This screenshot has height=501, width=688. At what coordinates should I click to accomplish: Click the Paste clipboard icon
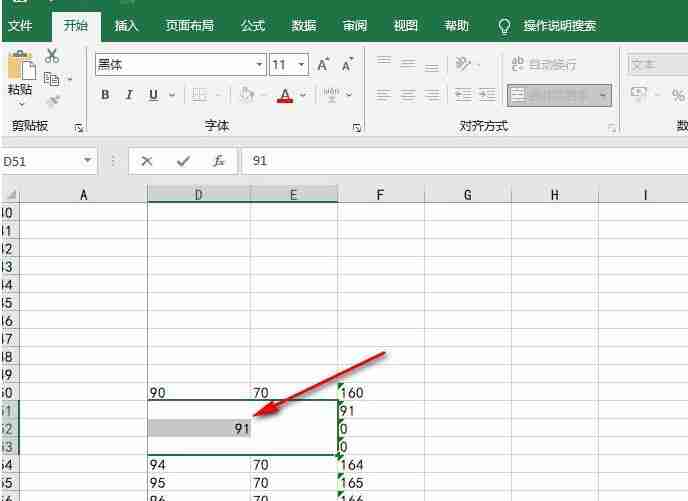(21, 65)
